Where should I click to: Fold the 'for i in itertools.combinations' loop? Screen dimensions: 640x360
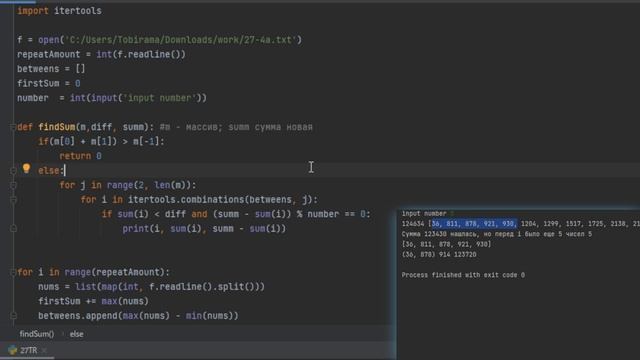(13, 200)
